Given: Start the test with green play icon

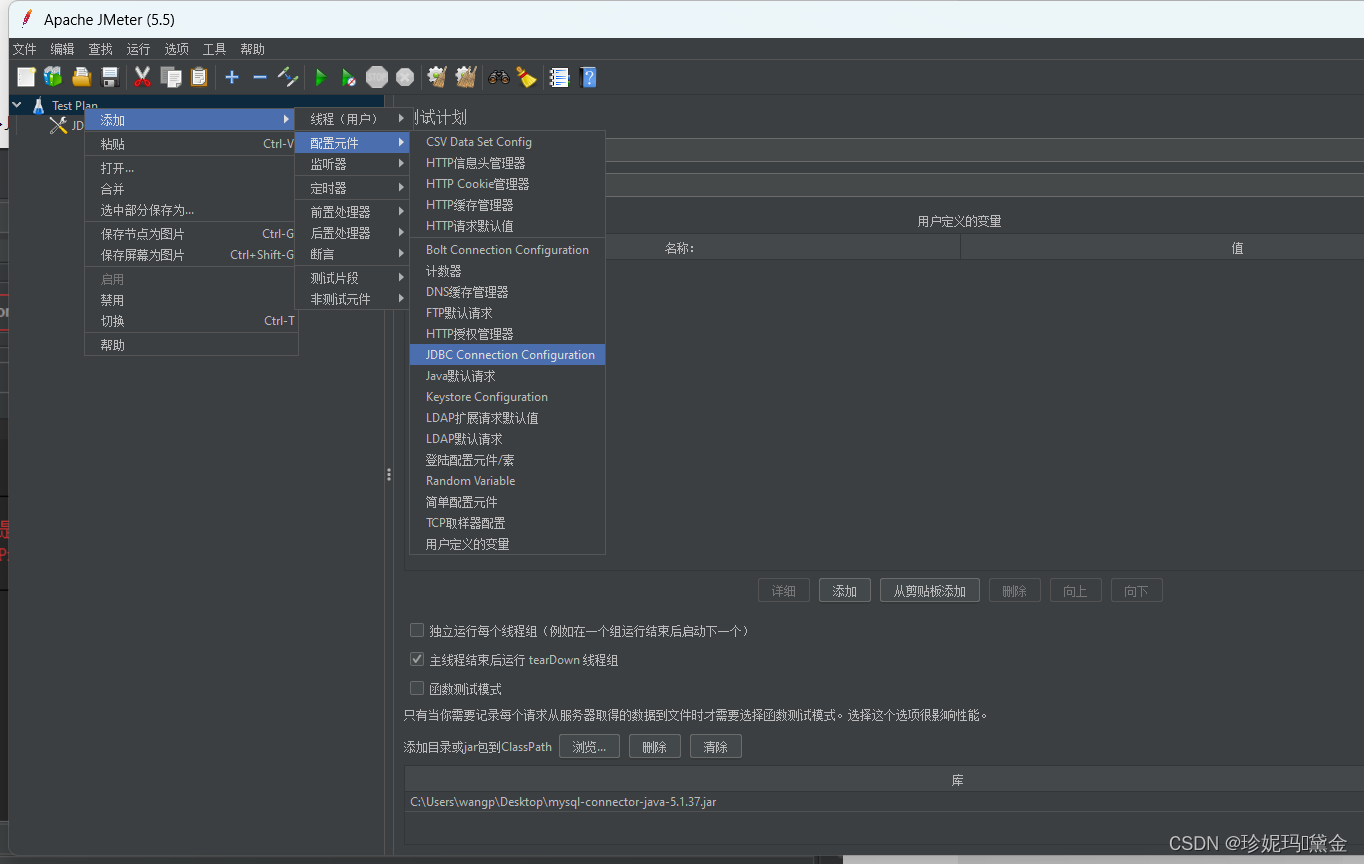Looking at the screenshot, I should click(x=320, y=77).
